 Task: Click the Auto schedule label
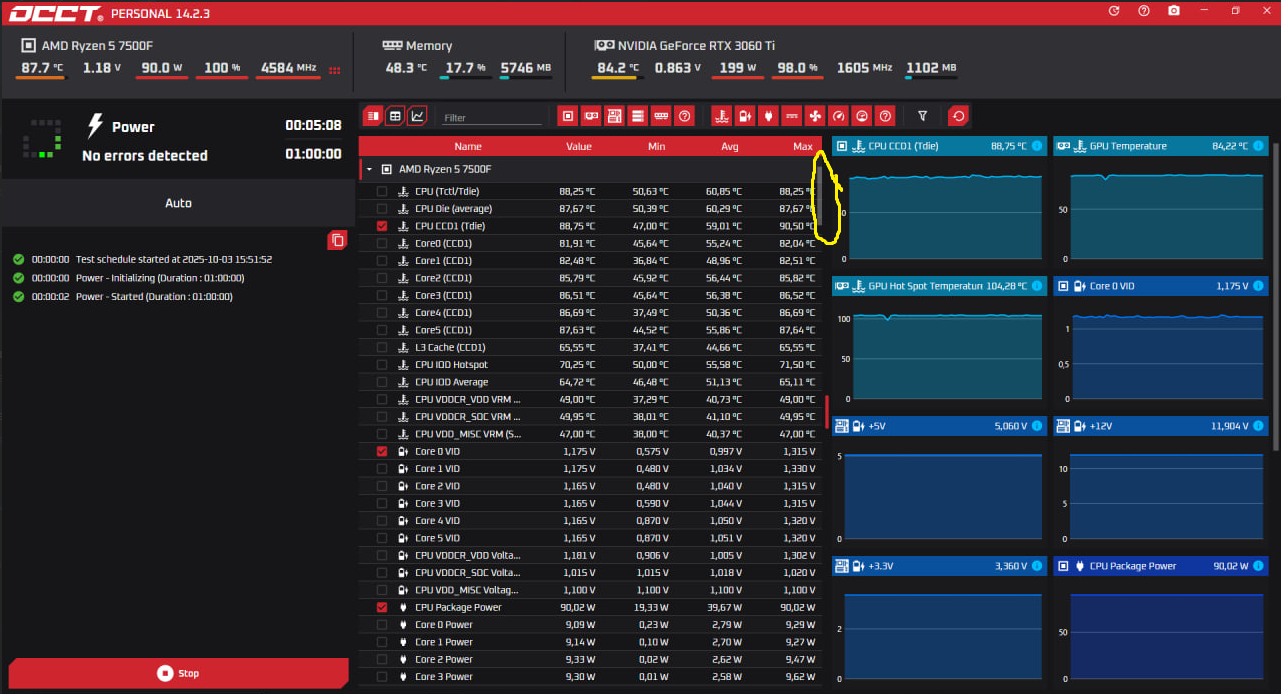(178, 203)
